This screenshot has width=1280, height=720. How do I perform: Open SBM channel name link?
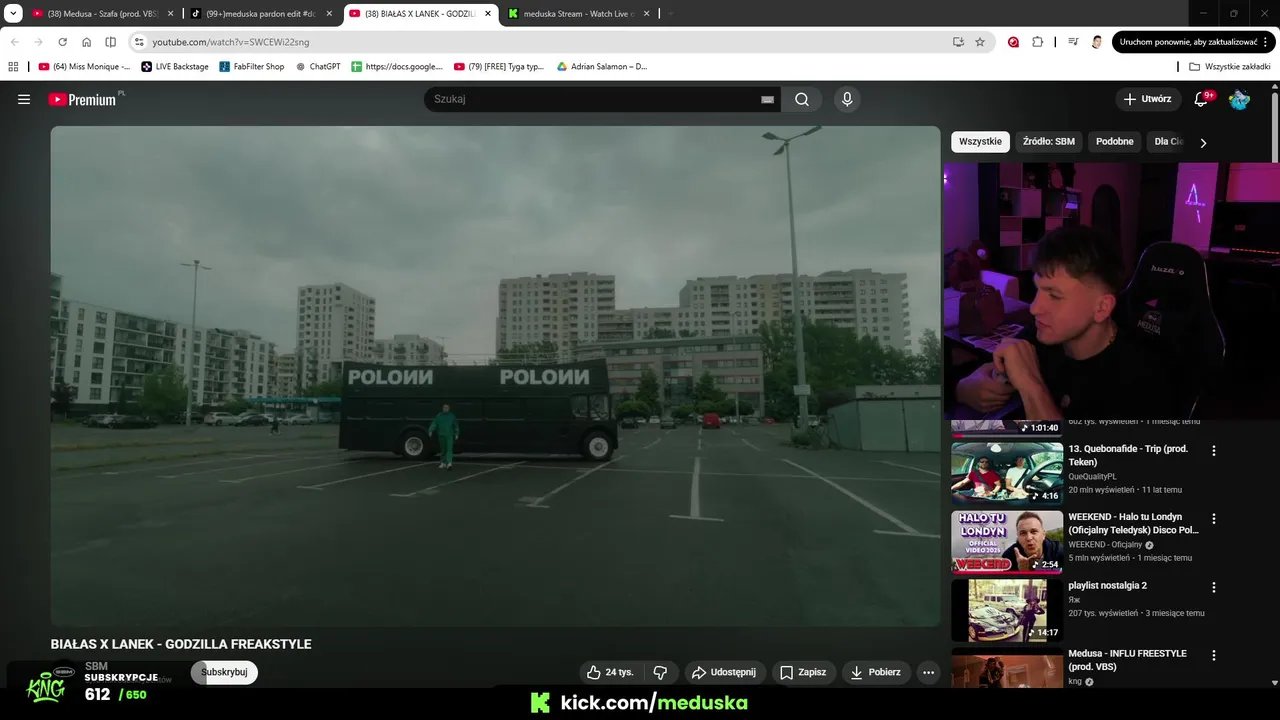(x=96, y=666)
